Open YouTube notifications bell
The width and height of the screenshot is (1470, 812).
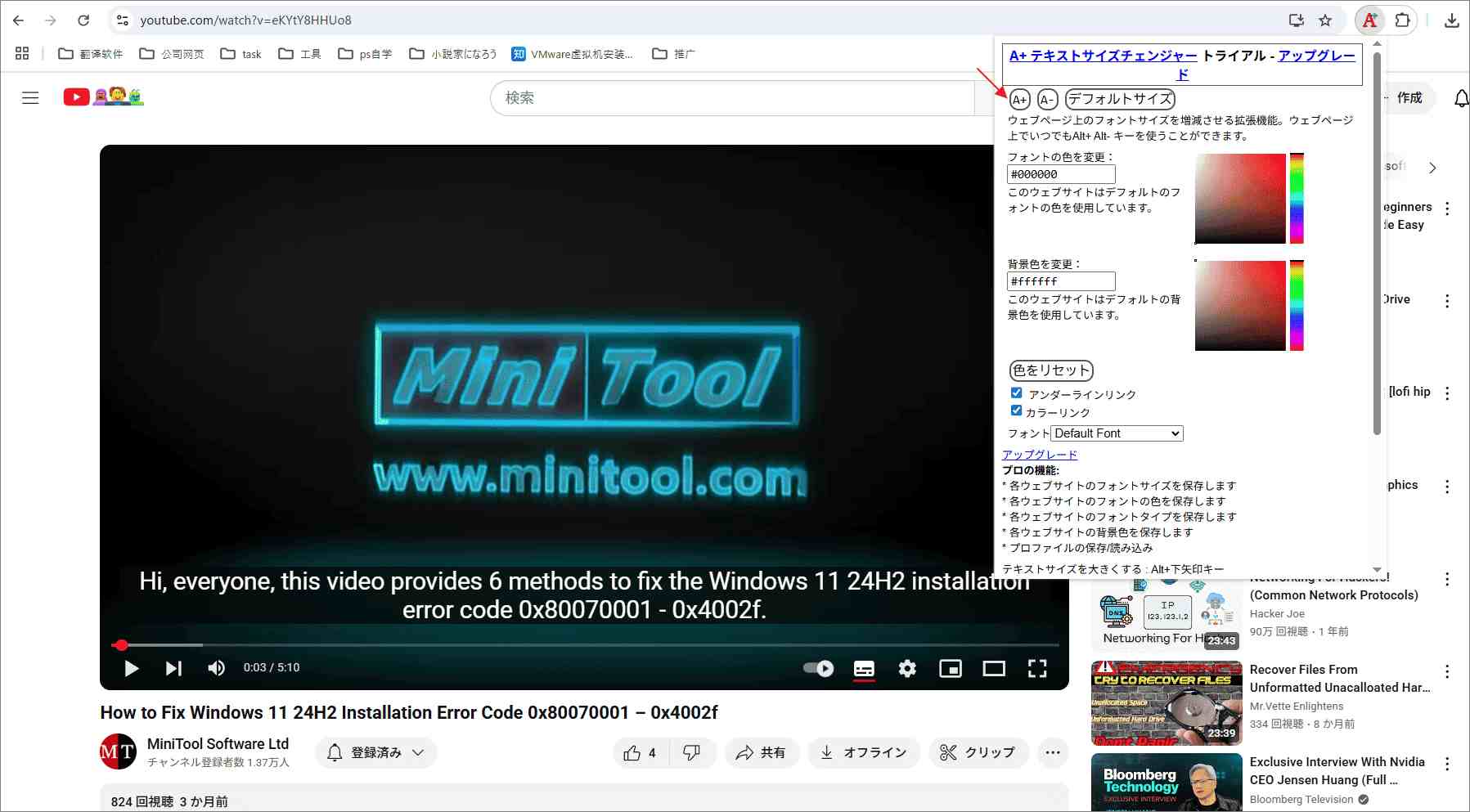(x=1461, y=98)
